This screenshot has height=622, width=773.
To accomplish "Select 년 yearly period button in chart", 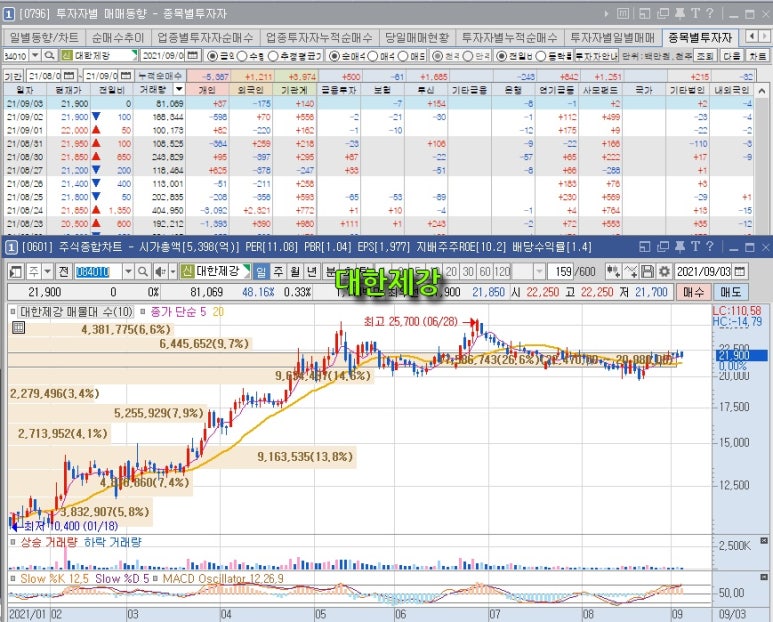I will pyautogui.click(x=312, y=271).
